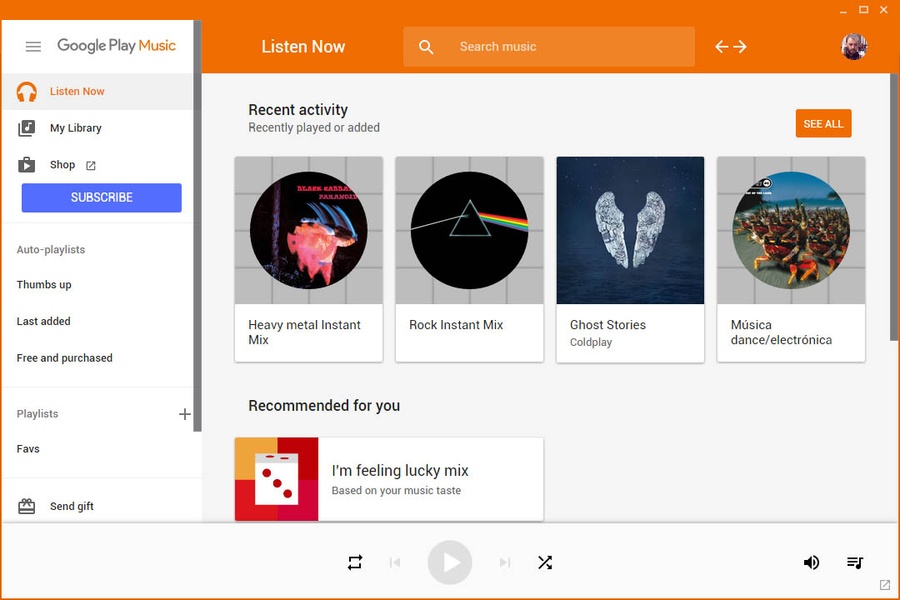Open the playback queue

click(x=855, y=562)
